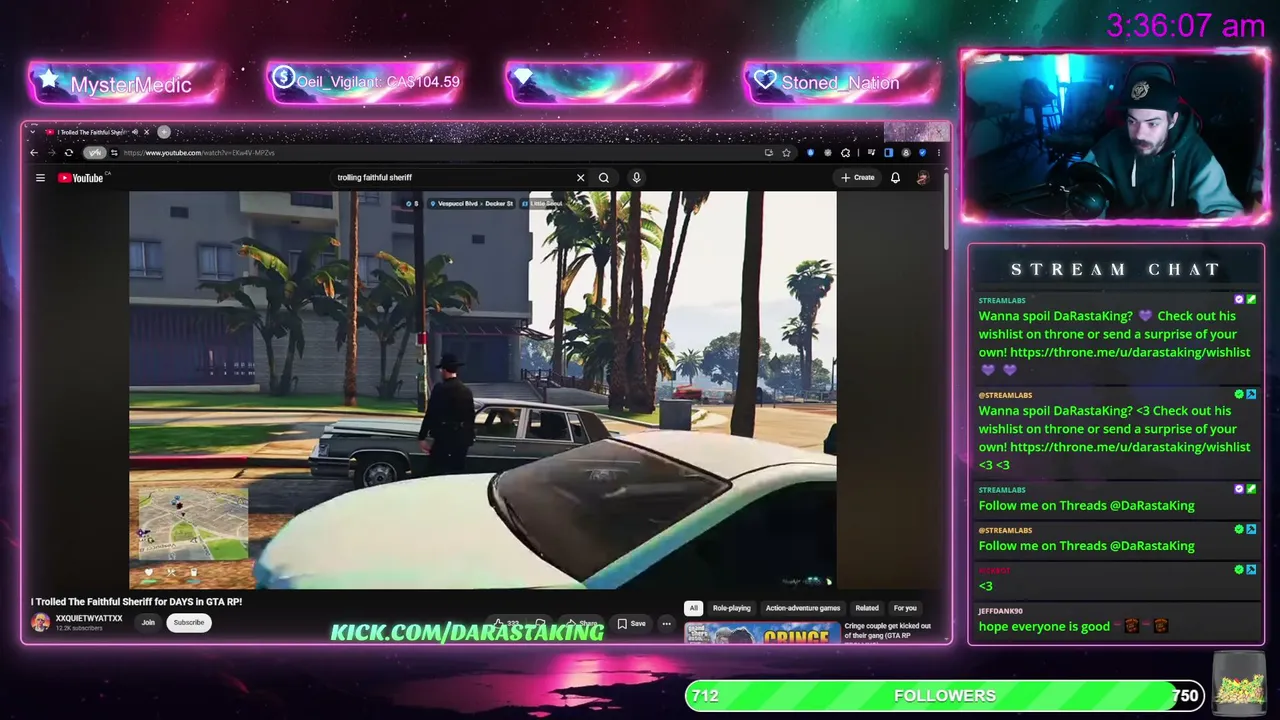Screen dimensions: 1280x720
Task: Click the video title I Trolled The Faithful Sheriff
Action: click(136, 602)
